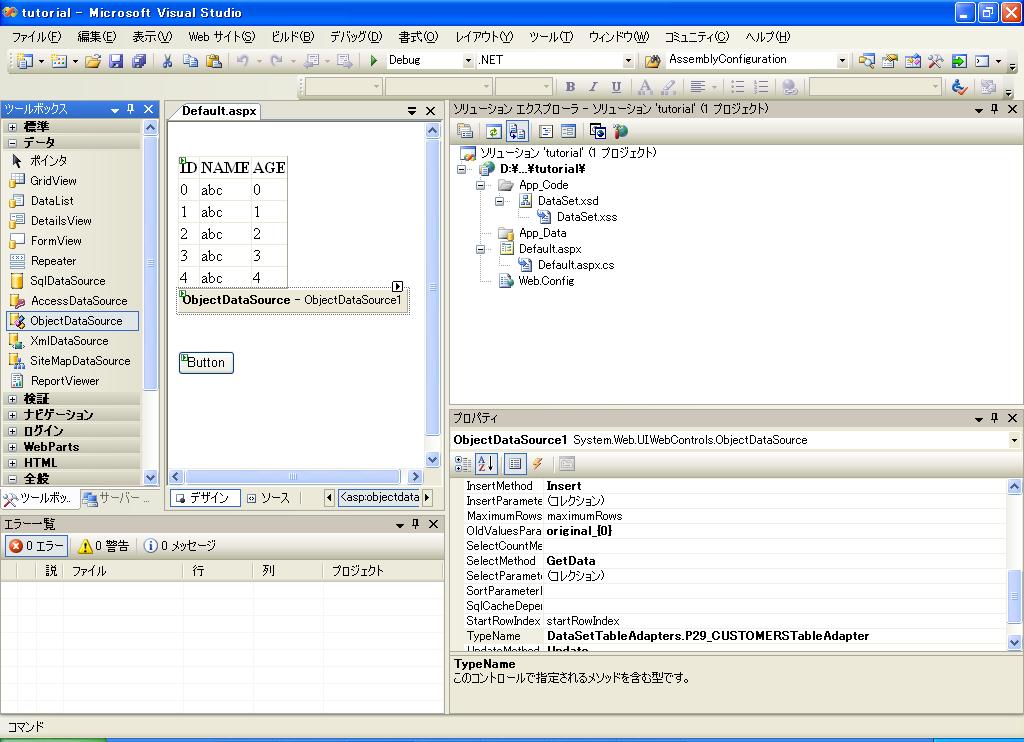Screen dimensions: 1024x742
Task: Select ObjectDataSource in the toolbox
Action: tap(72, 321)
